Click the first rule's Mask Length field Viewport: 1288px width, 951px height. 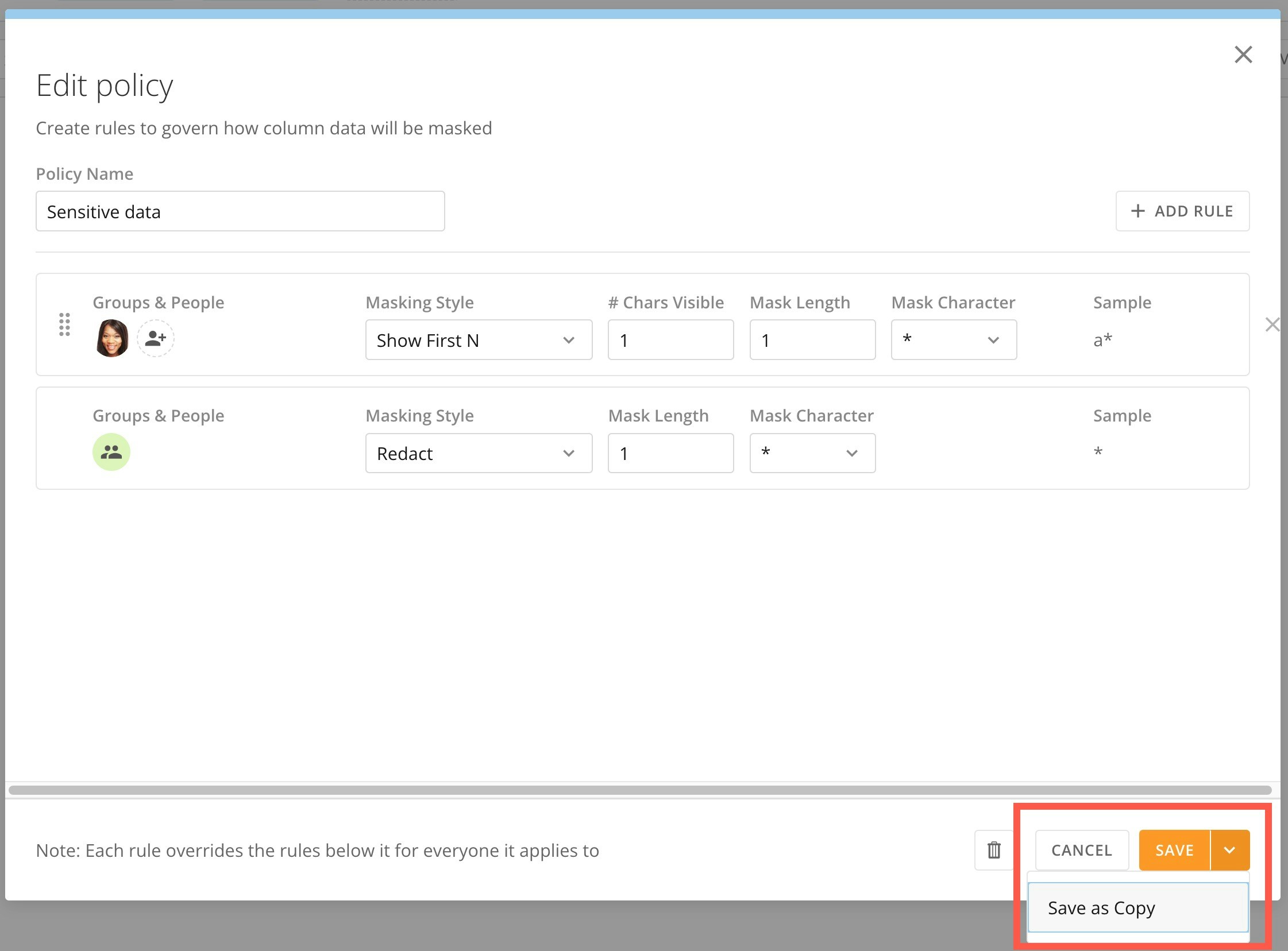click(812, 340)
